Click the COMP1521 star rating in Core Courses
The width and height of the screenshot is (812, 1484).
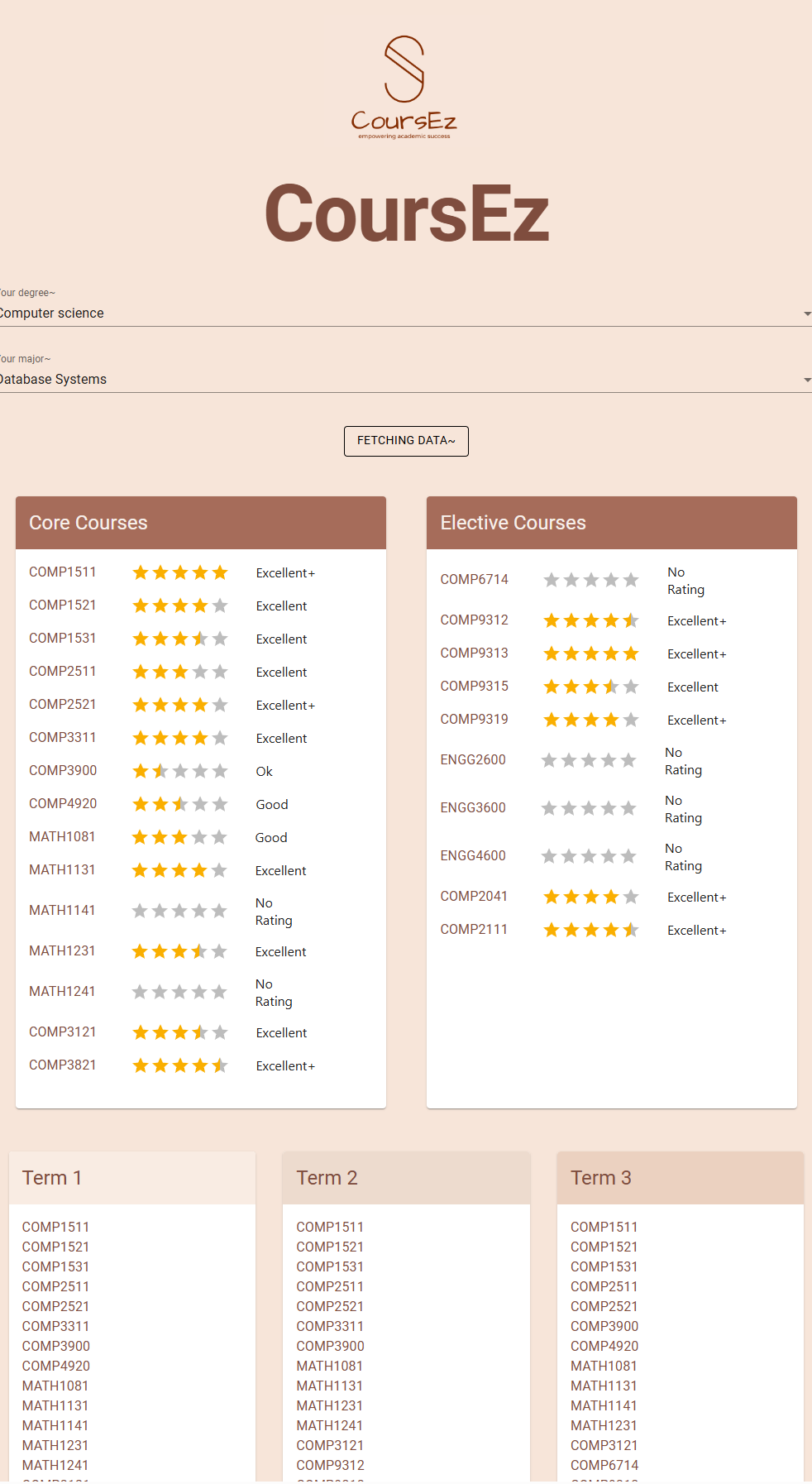180,606
